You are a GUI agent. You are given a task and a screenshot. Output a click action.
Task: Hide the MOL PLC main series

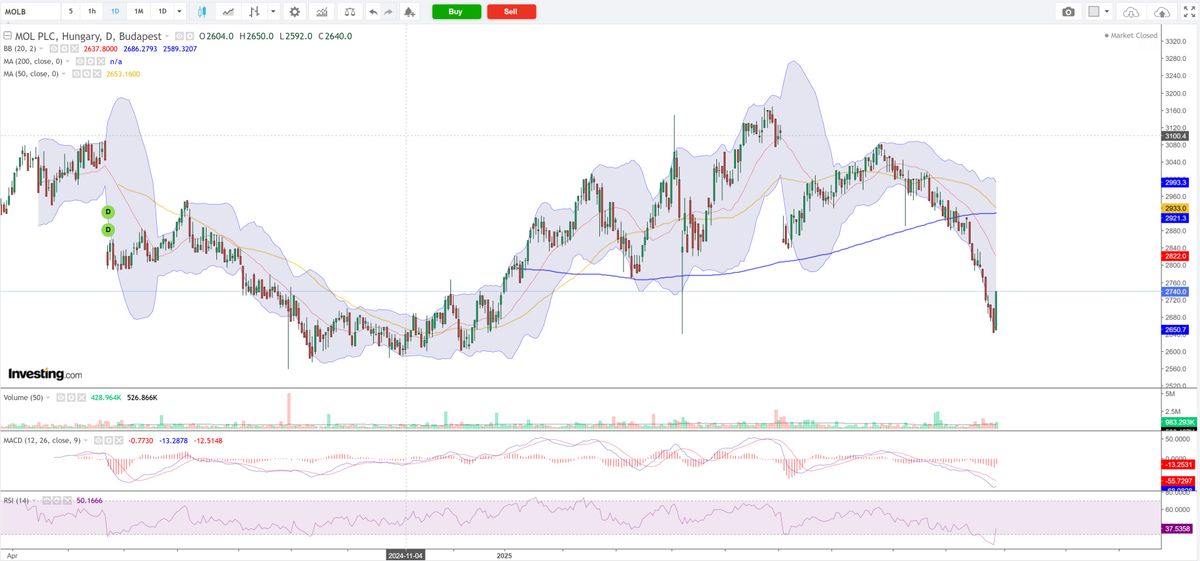pyautogui.click(x=181, y=36)
